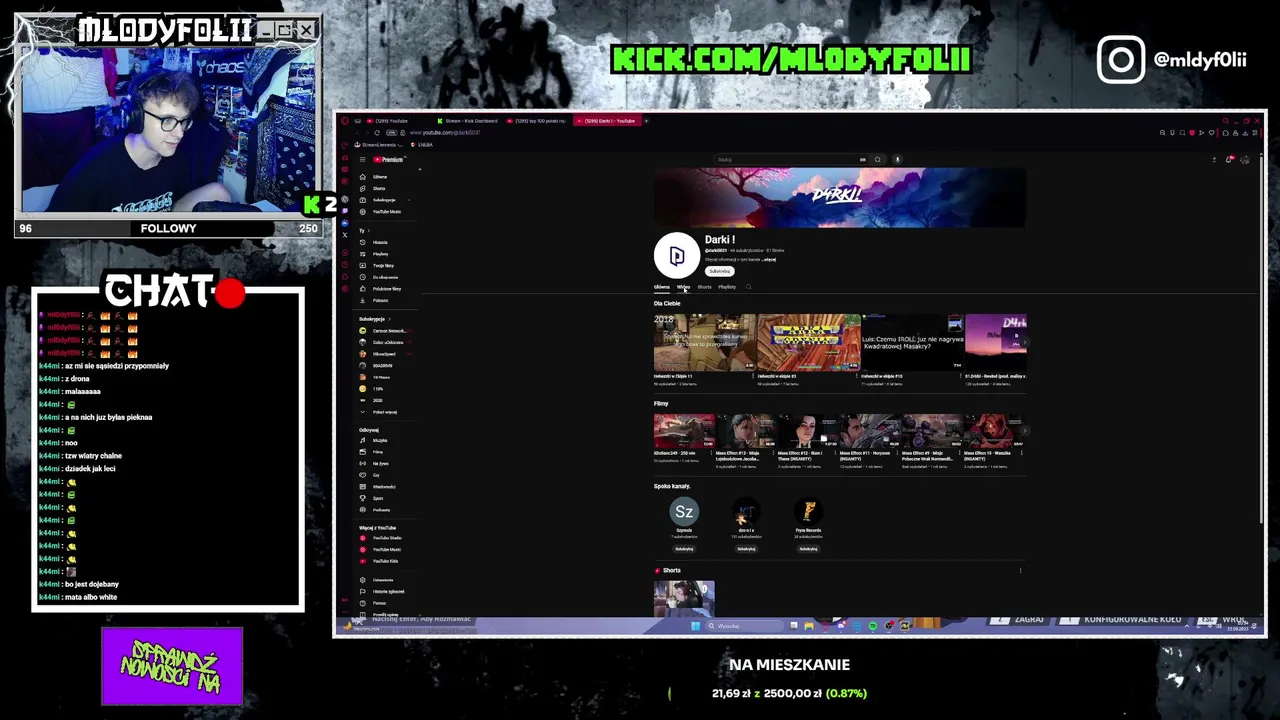Screen dimensions: 1280x720
Task: Open the YouTube account avatar menu
Action: 1245,160
